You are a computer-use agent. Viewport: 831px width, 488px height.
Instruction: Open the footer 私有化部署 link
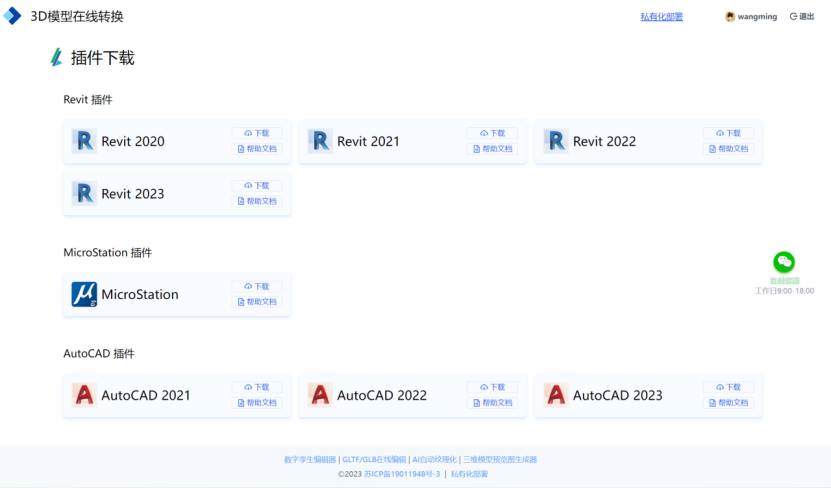(x=469, y=474)
